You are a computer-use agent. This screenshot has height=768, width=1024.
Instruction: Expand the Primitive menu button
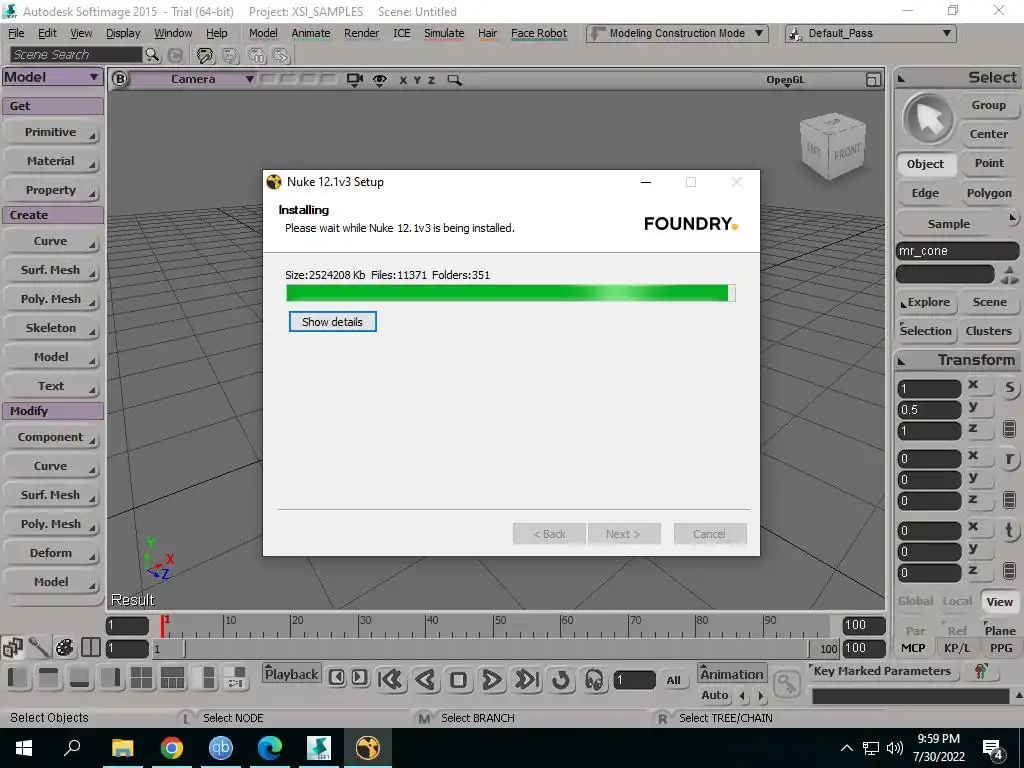53,133
